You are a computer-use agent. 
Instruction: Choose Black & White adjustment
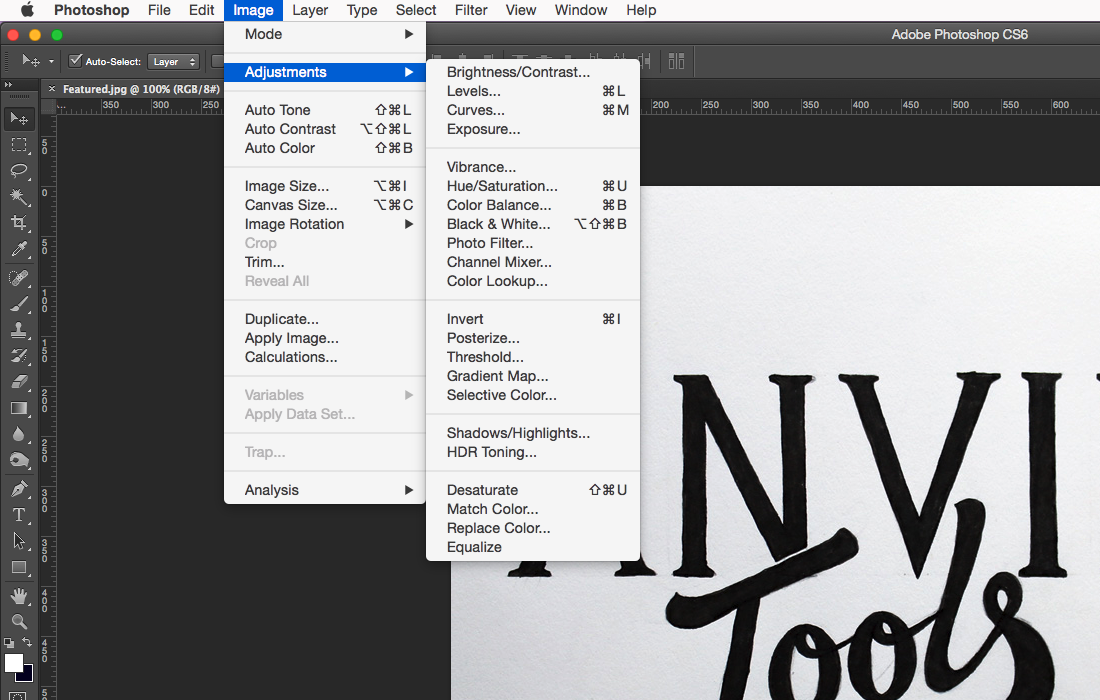pos(533,224)
